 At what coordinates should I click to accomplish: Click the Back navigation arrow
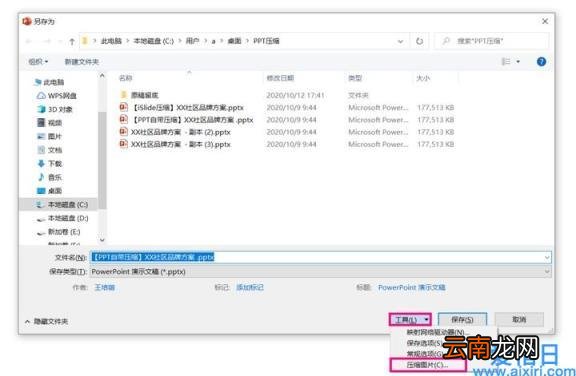tap(29, 41)
